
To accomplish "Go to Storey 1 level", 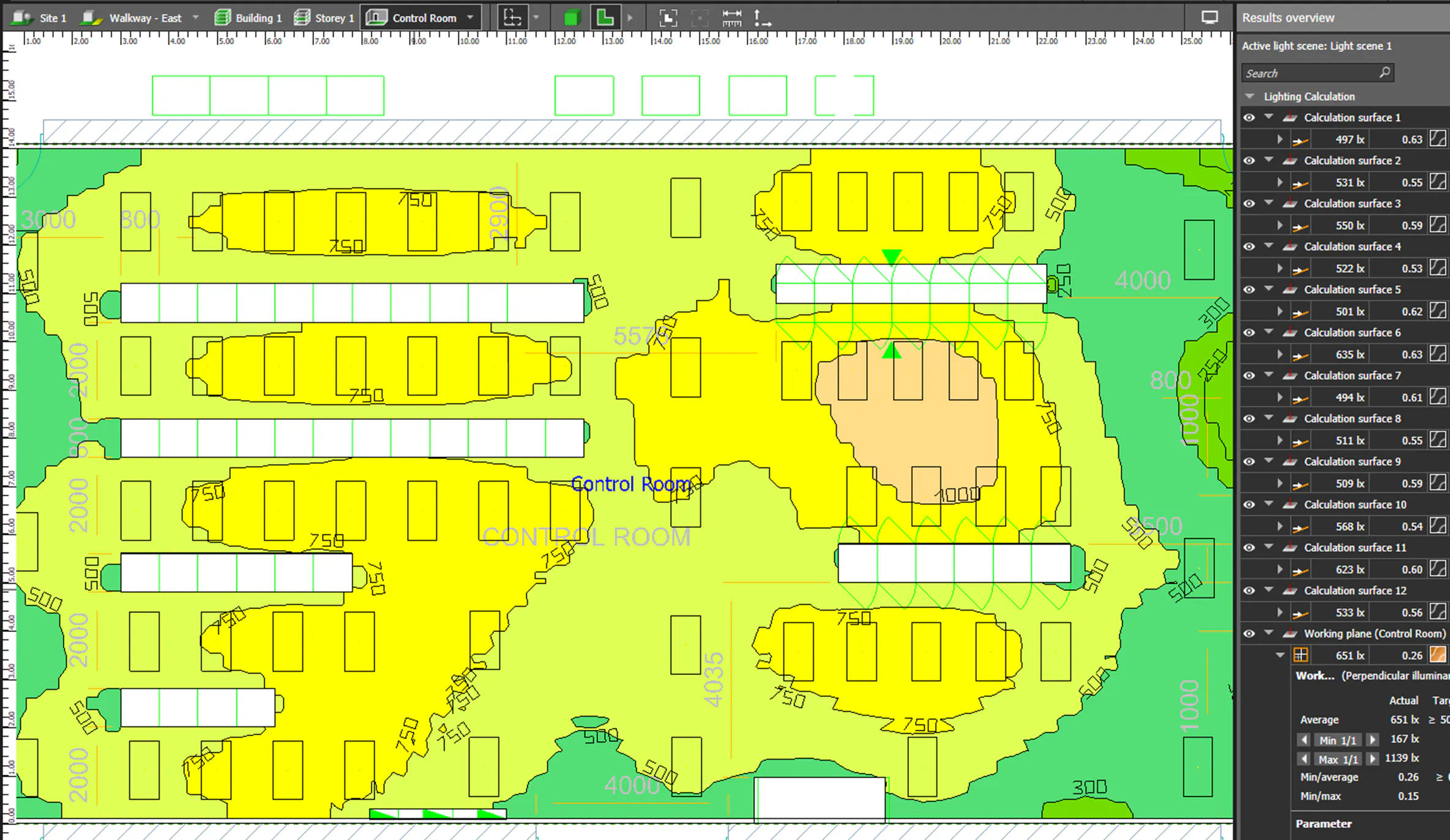I will pyautogui.click(x=324, y=18).
